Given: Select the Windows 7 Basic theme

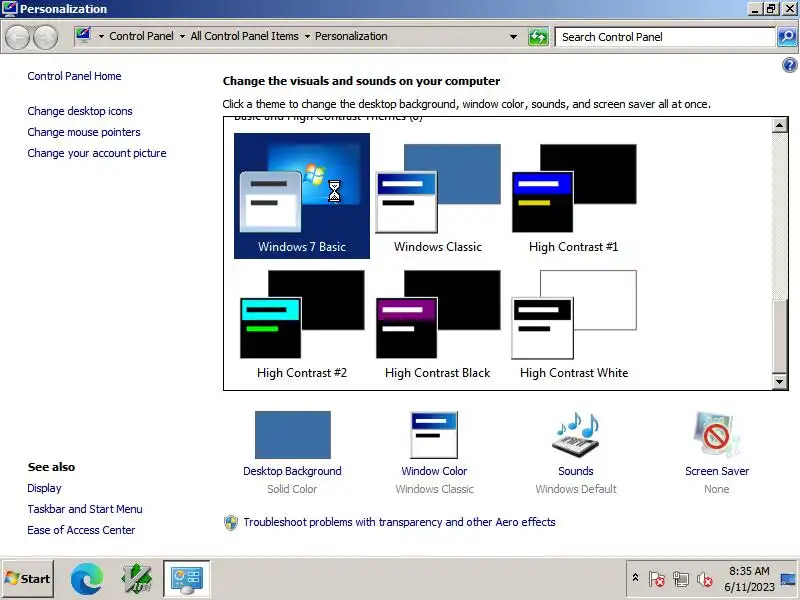Looking at the screenshot, I should (302, 196).
